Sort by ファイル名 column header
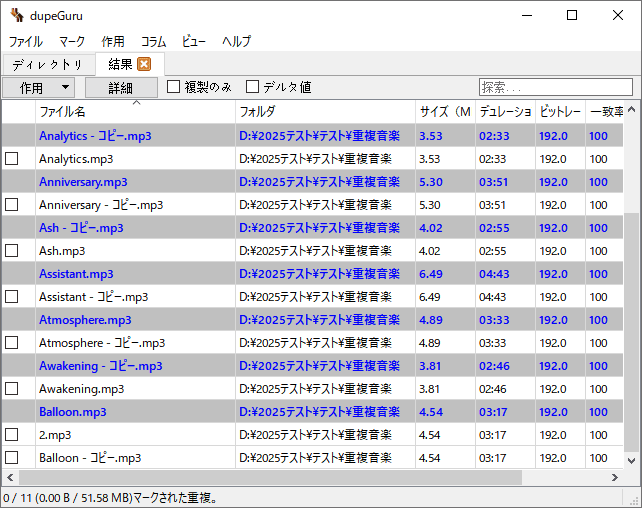The height and width of the screenshot is (508, 642). pos(135,112)
